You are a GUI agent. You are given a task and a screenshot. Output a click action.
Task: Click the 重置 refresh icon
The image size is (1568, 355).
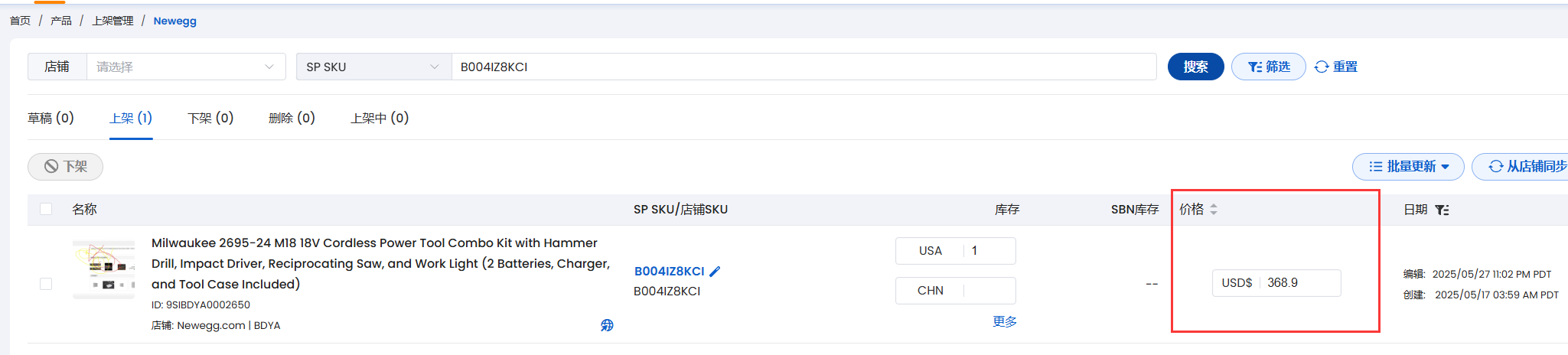[1322, 67]
